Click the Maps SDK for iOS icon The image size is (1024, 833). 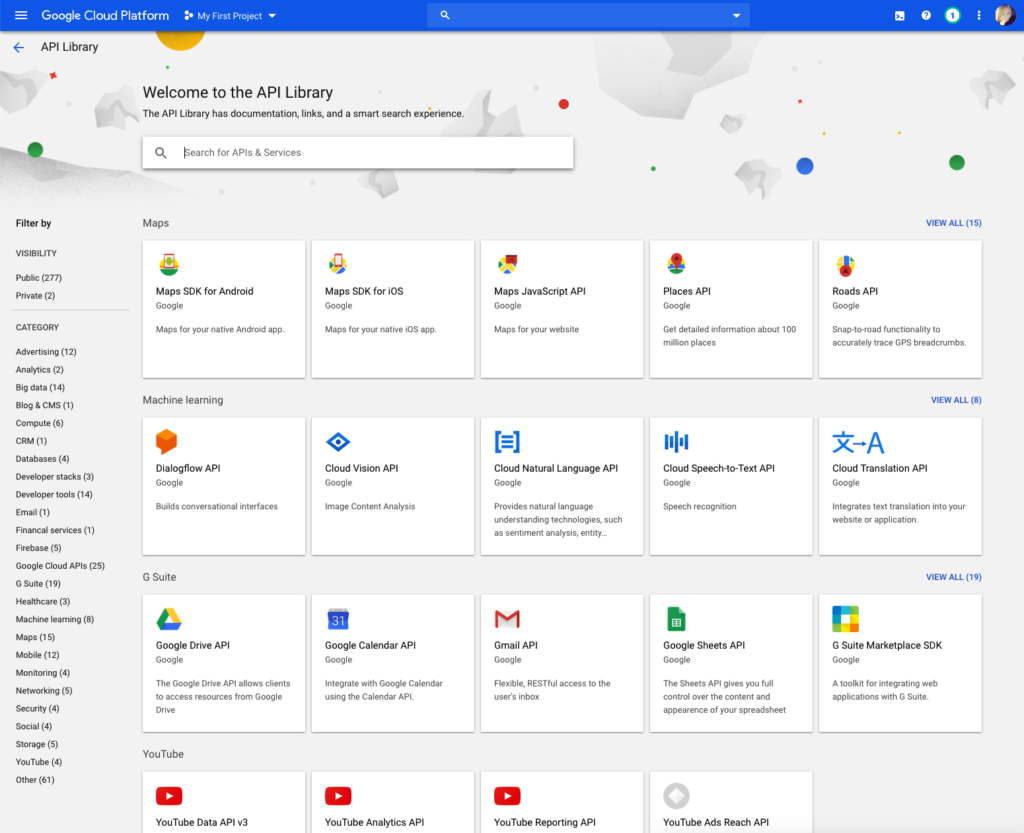(338, 264)
